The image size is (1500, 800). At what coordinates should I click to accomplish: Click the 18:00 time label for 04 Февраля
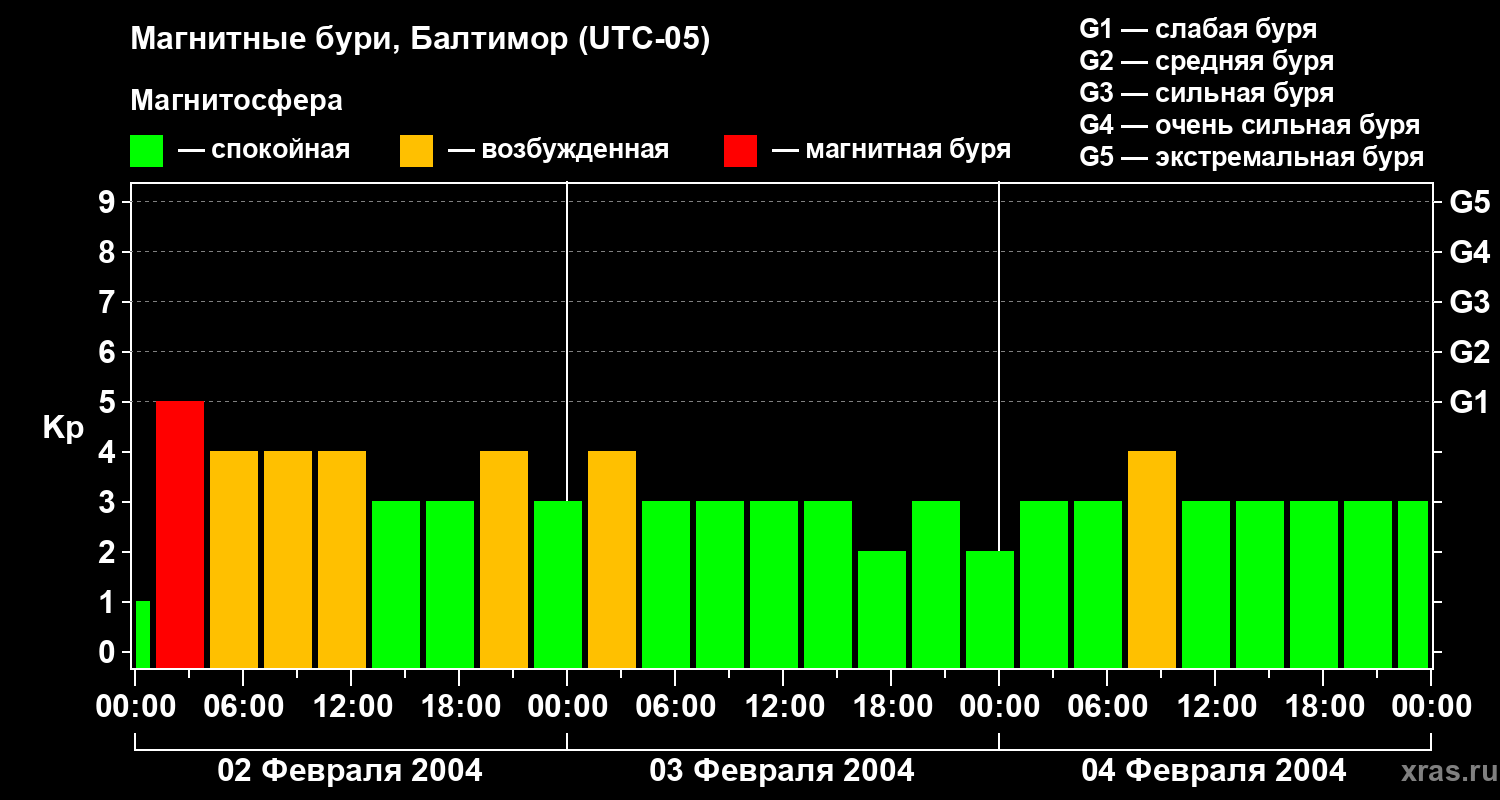coord(1323,707)
